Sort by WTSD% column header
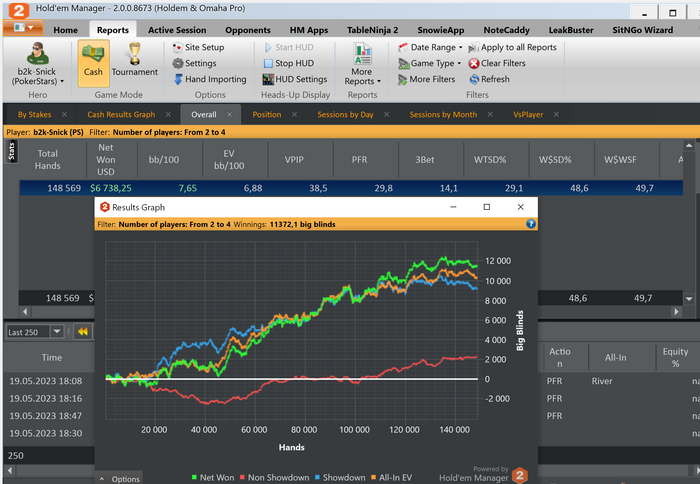Screen dimensions: 700x484 click(x=490, y=159)
